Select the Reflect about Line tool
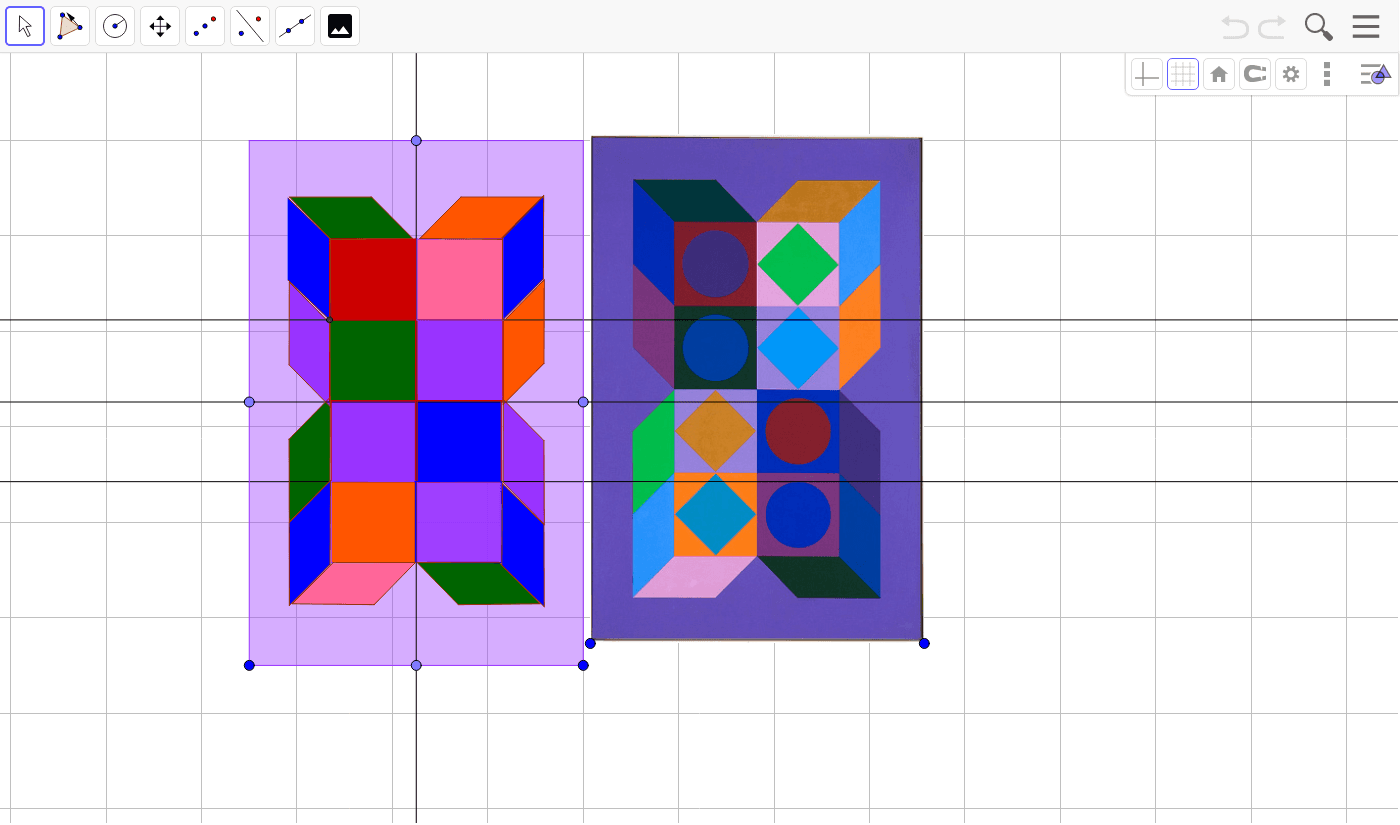Viewport: 1400px width, 825px height. click(250, 26)
